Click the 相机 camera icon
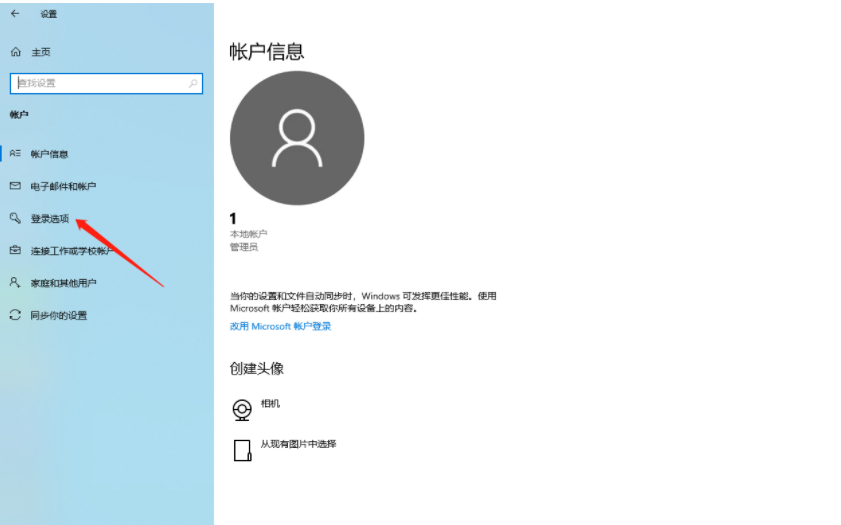841x525 pixels. [x=242, y=410]
